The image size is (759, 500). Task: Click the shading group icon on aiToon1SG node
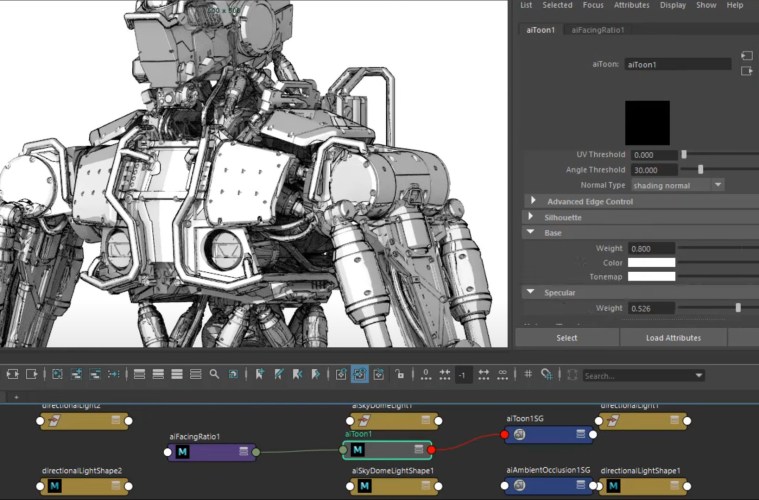pos(520,434)
